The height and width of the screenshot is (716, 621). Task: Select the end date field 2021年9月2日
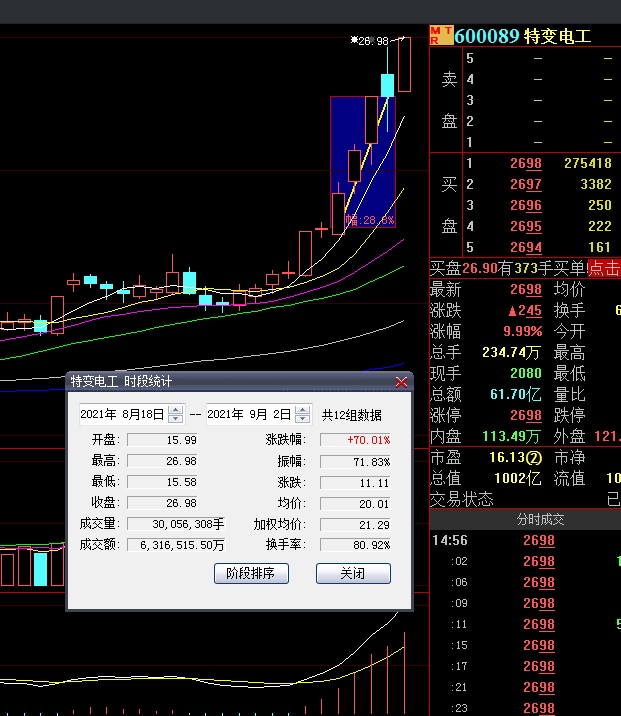249,414
